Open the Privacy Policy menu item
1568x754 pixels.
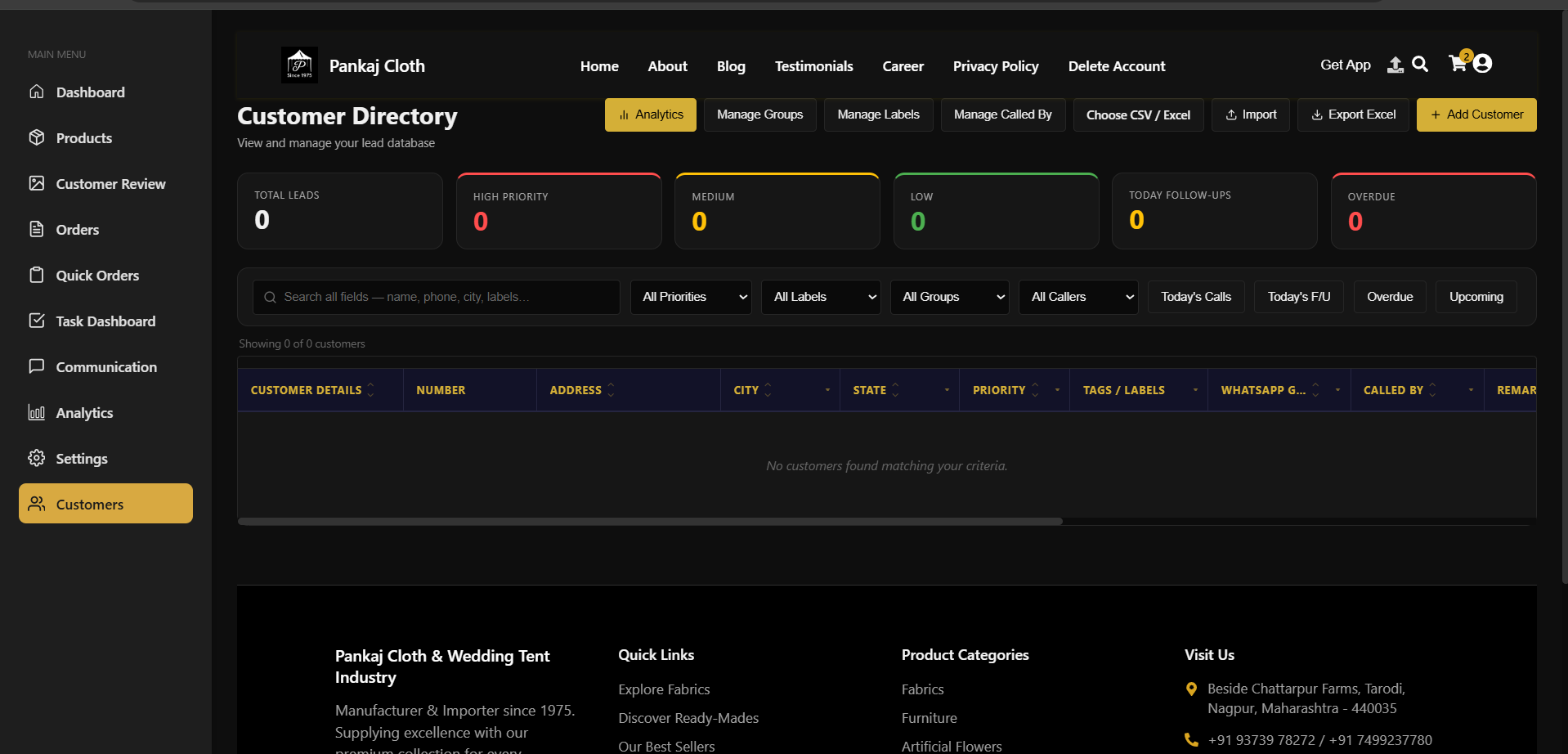click(x=996, y=66)
